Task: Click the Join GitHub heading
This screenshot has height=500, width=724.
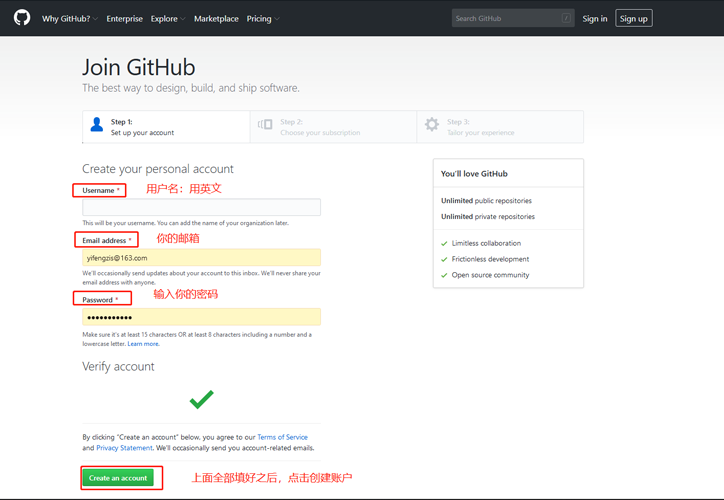Action: point(139,67)
